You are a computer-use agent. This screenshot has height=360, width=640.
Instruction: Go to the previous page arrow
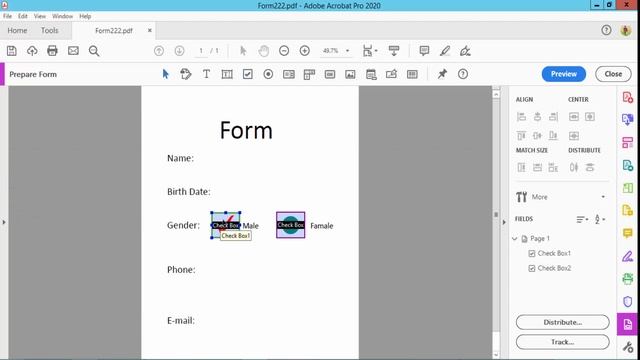click(159, 51)
